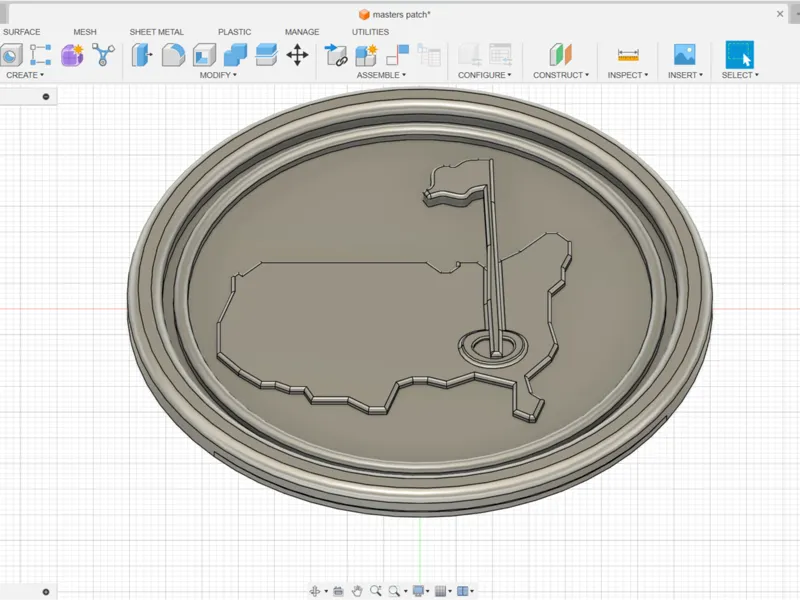The width and height of the screenshot is (800, 600).
Task: Collapse the browser panel minus button
Action: 46,96
